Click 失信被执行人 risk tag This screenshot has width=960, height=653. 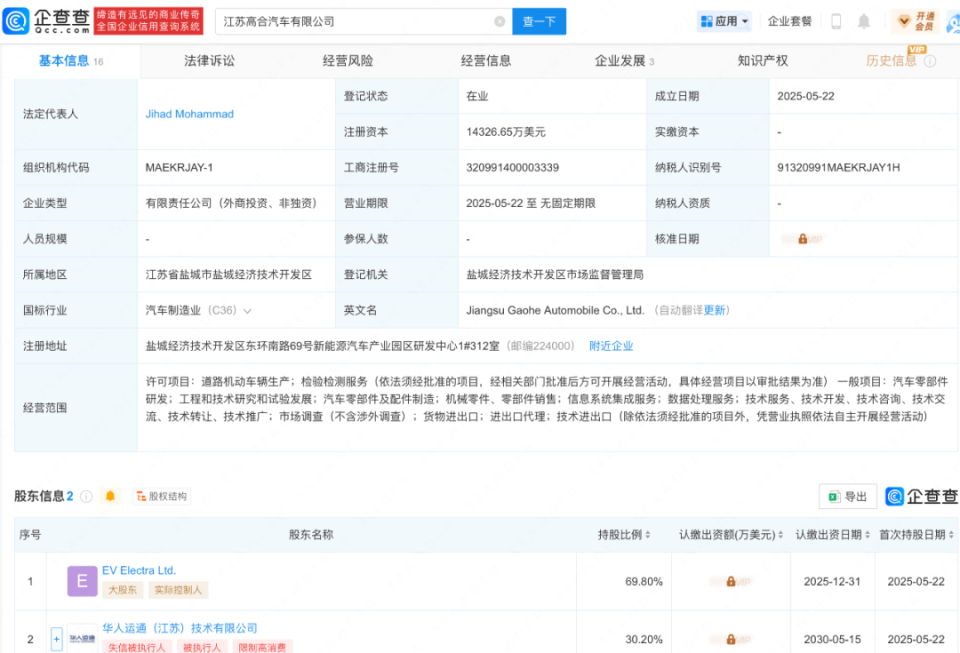[x=137, y=647]
